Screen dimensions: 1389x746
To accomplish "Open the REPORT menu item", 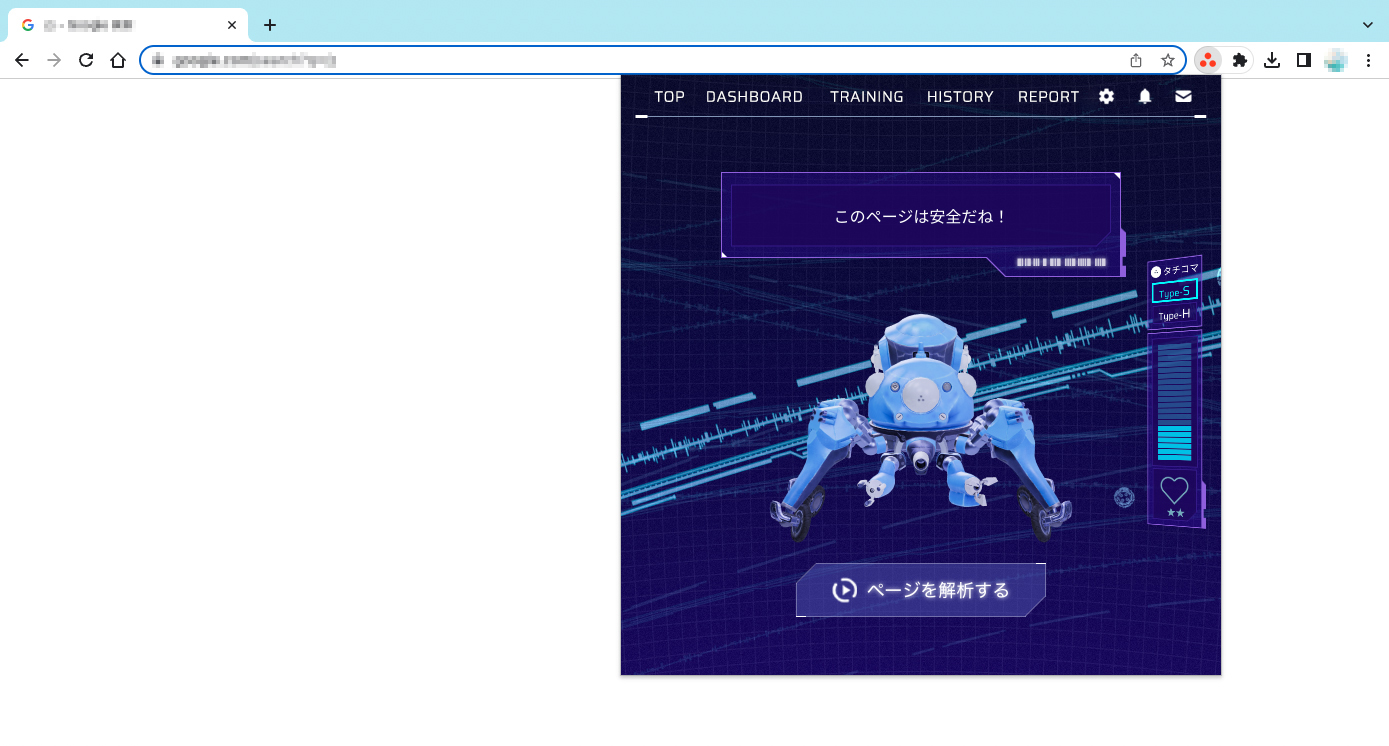I will [x=1048, y=97].
